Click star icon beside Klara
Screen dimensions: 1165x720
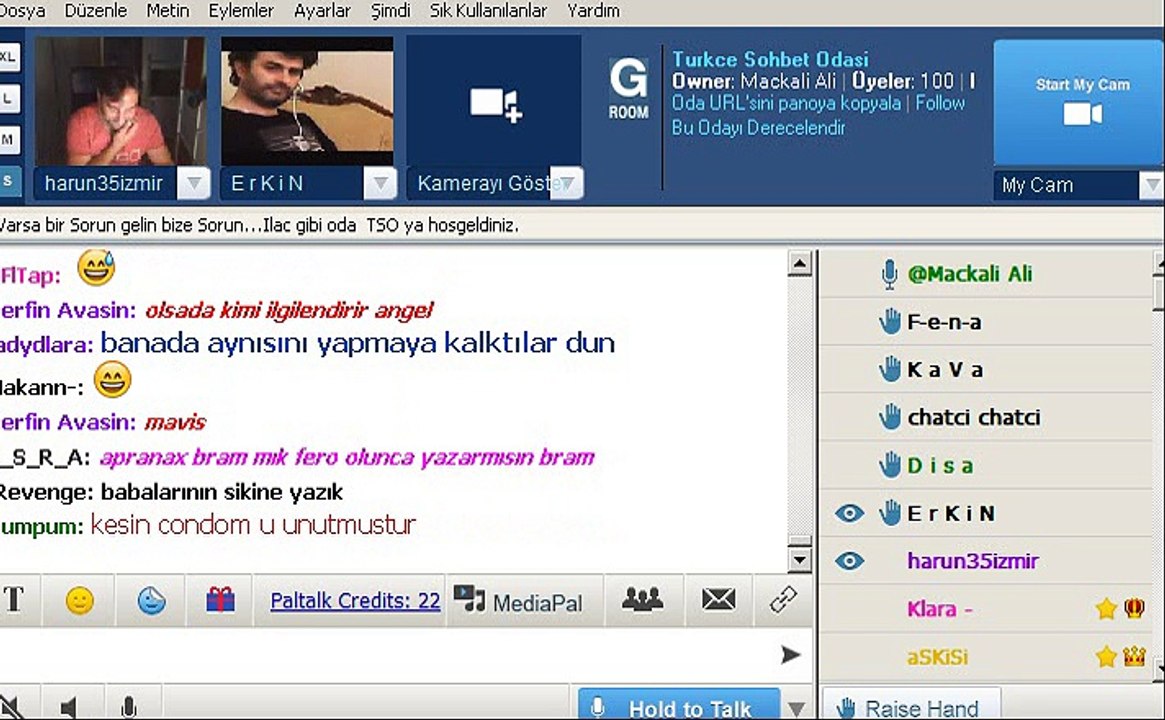[1106, 609]
